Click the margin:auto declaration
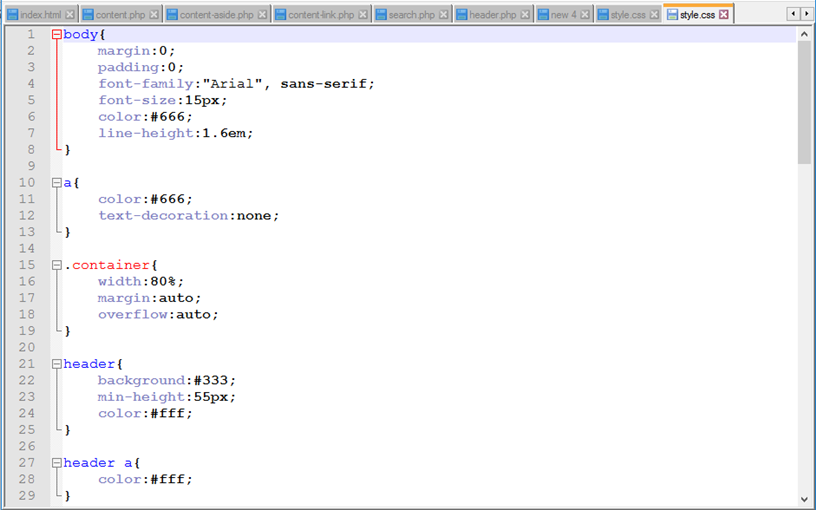Viewport: 816px width, 510px height. [149, 298]
